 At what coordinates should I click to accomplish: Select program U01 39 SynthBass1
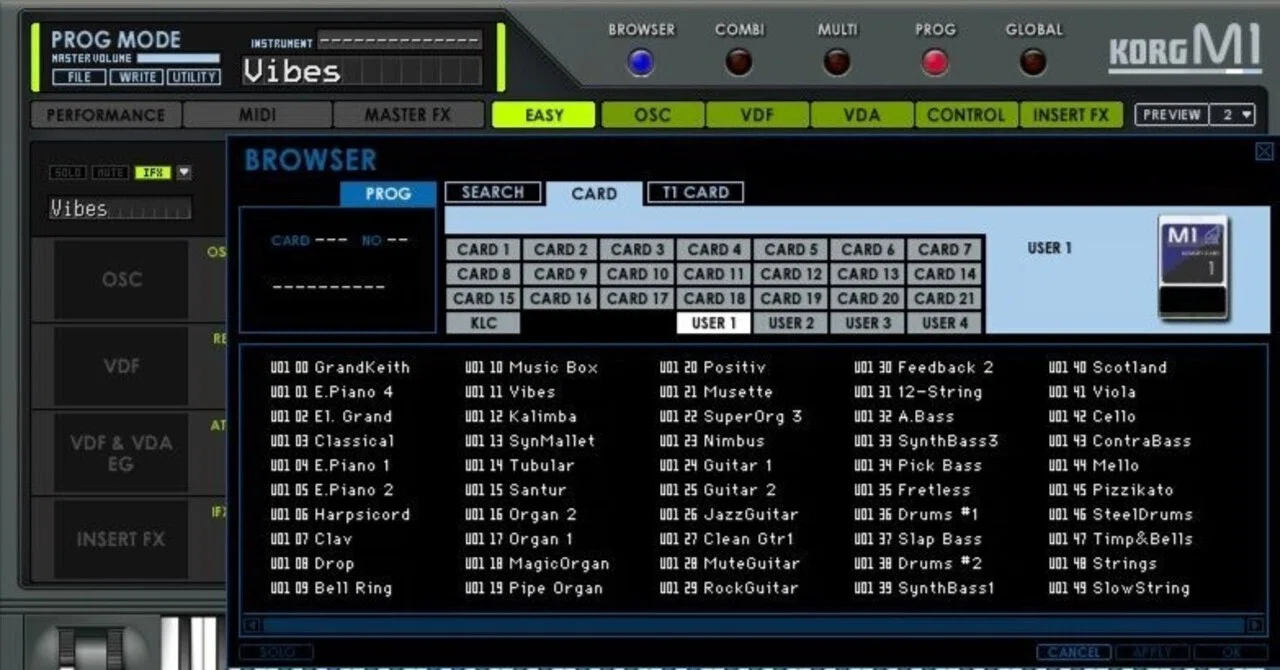tap(925, 588)
